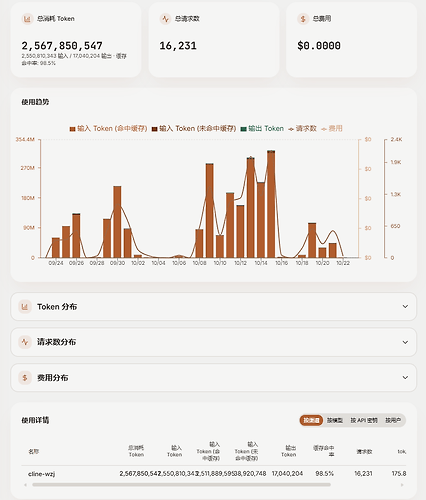Toggle the faded 费用 legend entry
This screenshot has width=426, height=500.
[332, 129]
